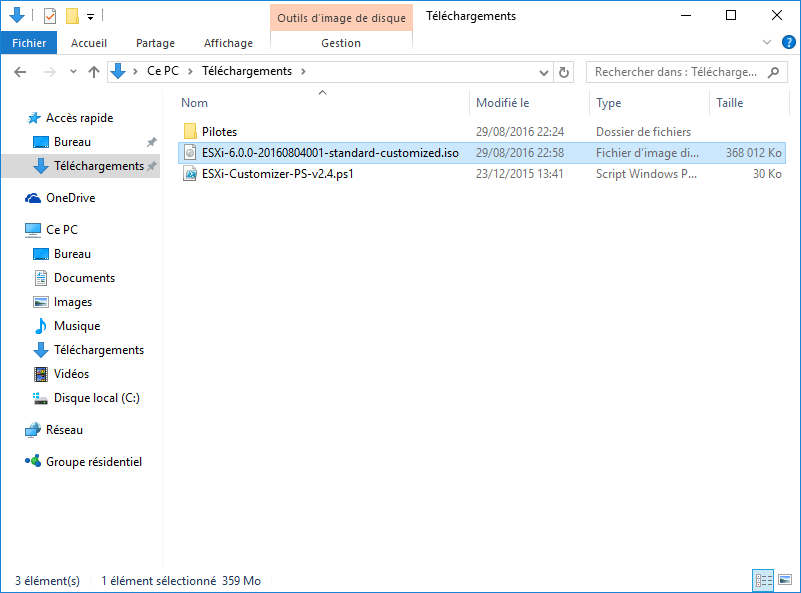Click the 368 012 Ko size cell
The width and height of the screenshot is (801, 593).
(753, 153)
